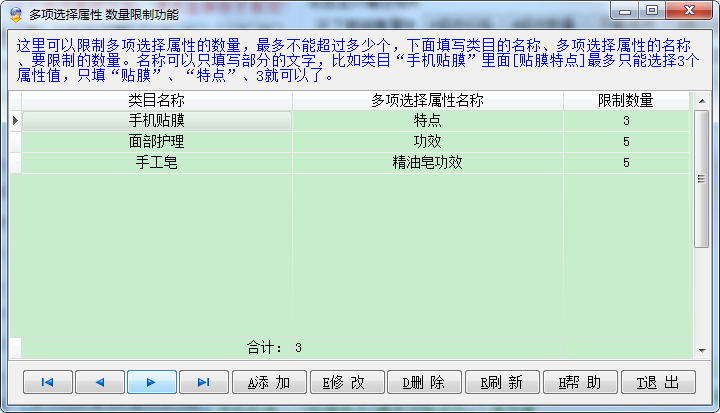Select the 面部护理 category cell
The image size is (720, 413).
(x=157, y=142)
